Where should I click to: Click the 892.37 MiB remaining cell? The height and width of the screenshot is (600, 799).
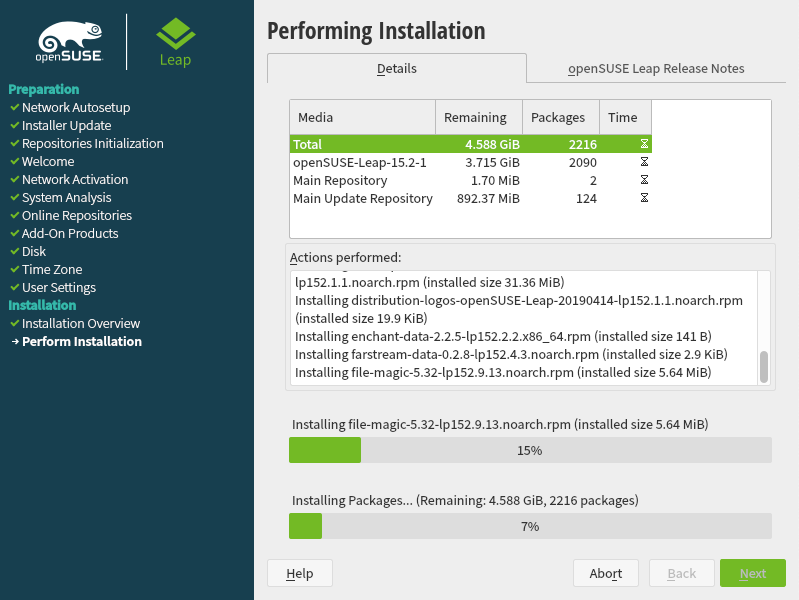[x=488, y=198]
